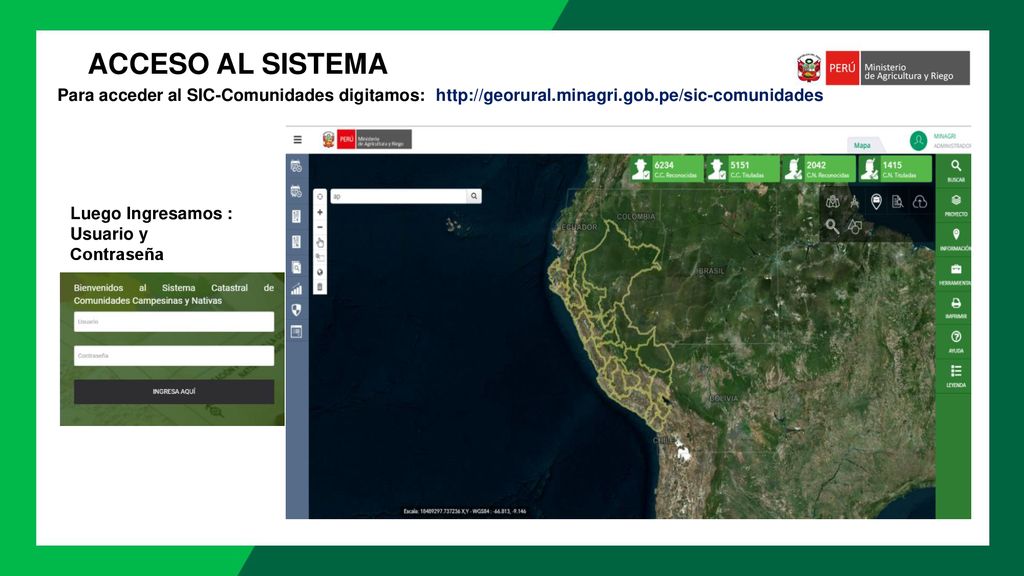The image size is (1024, 576).
Task: Open INFORMACIÓN pin panel
Action: point(955,240)
